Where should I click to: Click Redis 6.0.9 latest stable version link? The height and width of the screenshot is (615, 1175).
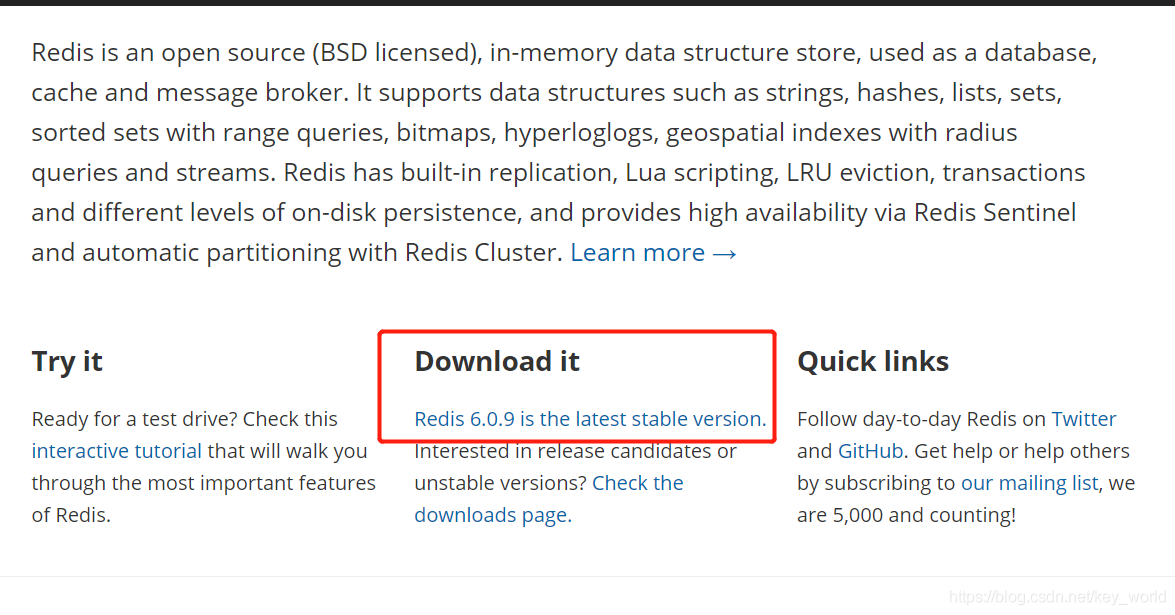[x=590, y=419]
